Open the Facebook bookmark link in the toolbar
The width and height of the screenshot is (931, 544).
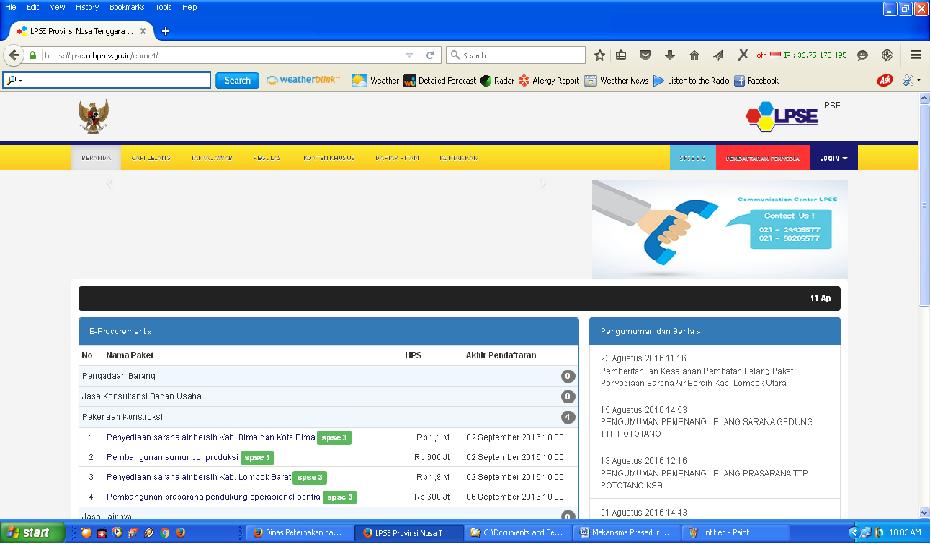[x=756, y=80]
